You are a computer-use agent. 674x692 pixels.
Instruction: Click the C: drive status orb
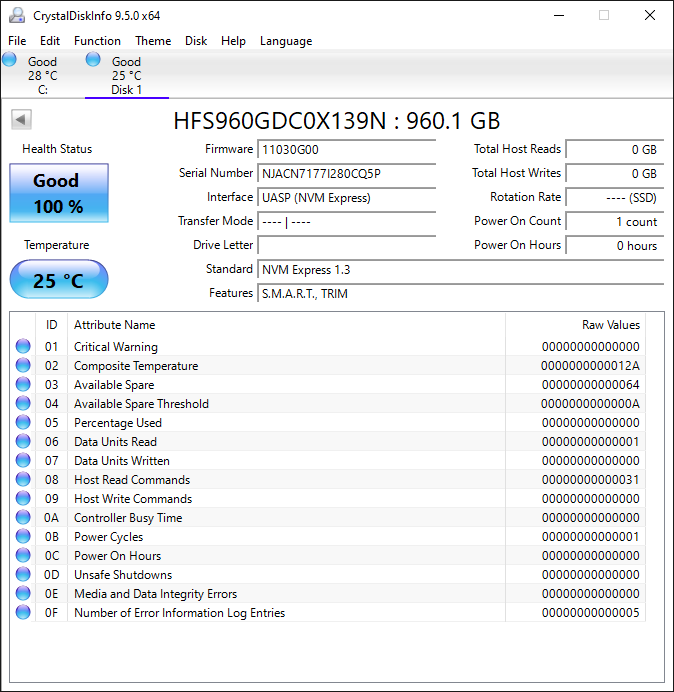coord(9,60)
